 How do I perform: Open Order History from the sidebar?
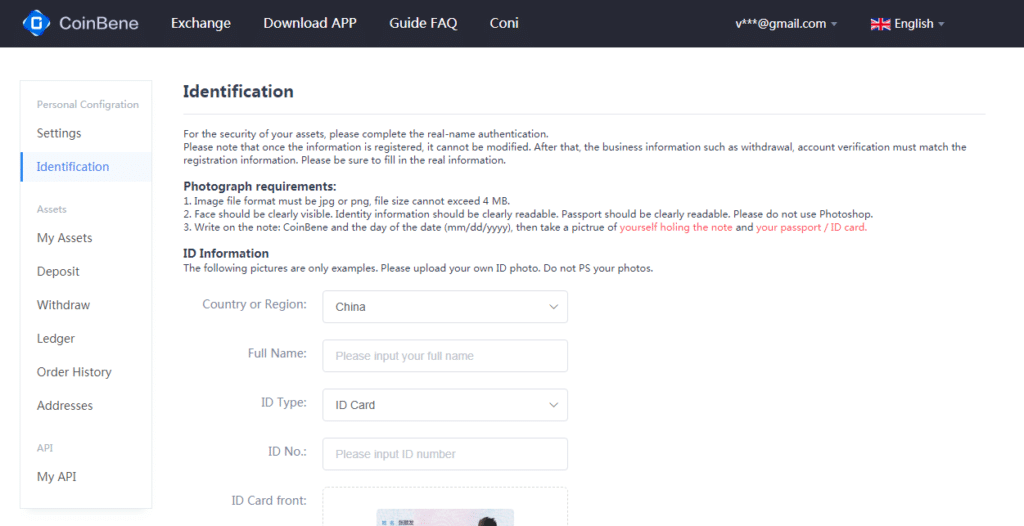[x=74, y=372]
